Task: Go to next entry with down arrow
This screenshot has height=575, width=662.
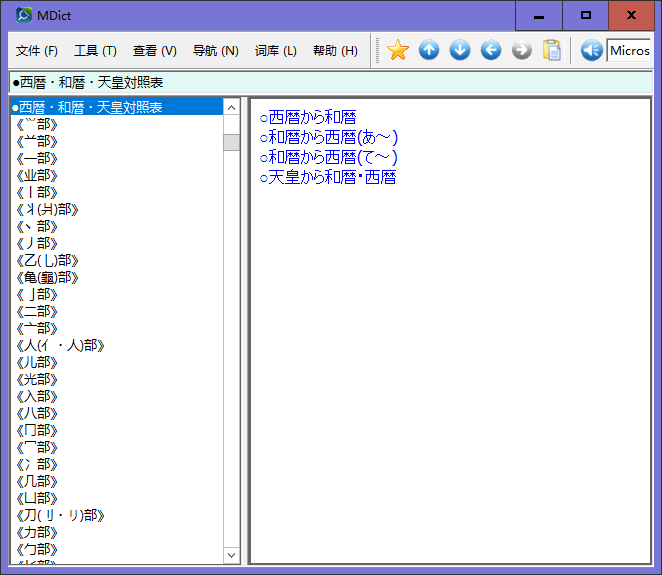Action: coord(460,50)
